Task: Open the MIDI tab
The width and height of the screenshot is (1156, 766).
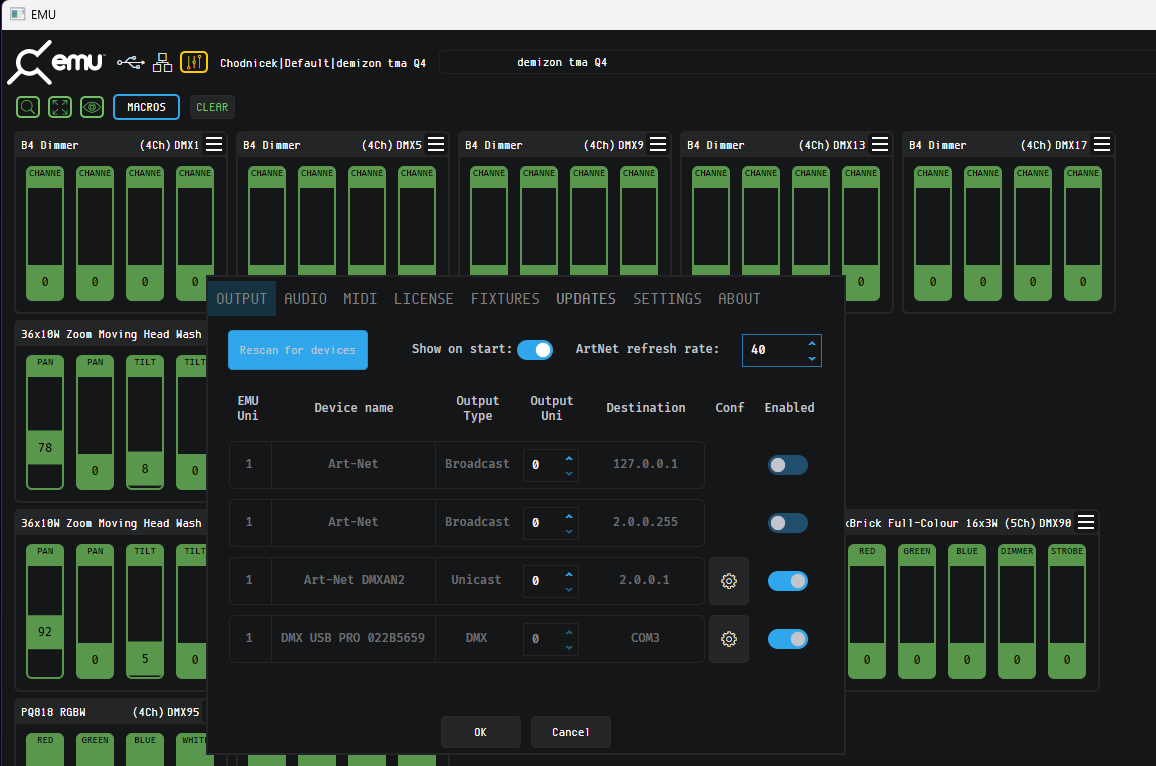Action: [360, 299]
